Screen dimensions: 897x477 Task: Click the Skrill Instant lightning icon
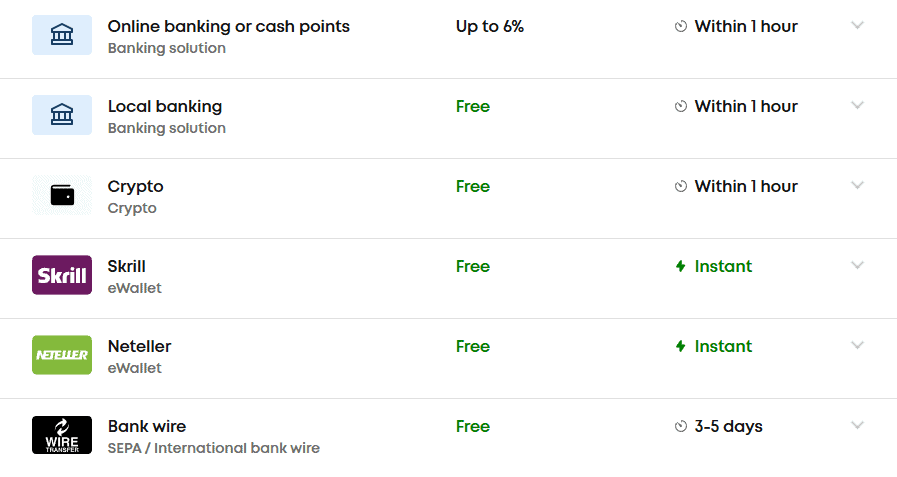click(x=681, y=267)
